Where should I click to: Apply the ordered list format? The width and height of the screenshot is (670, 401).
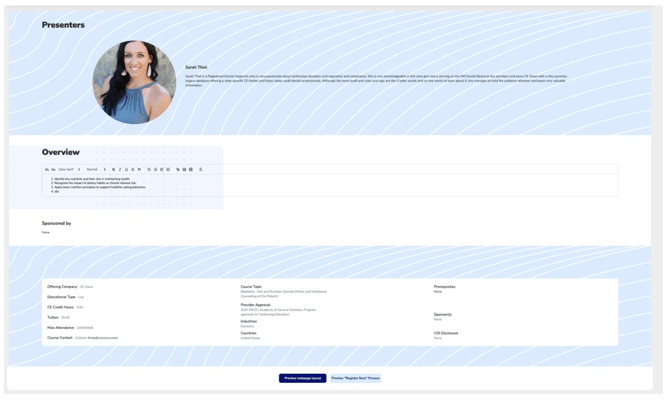[x=149, y=170]
